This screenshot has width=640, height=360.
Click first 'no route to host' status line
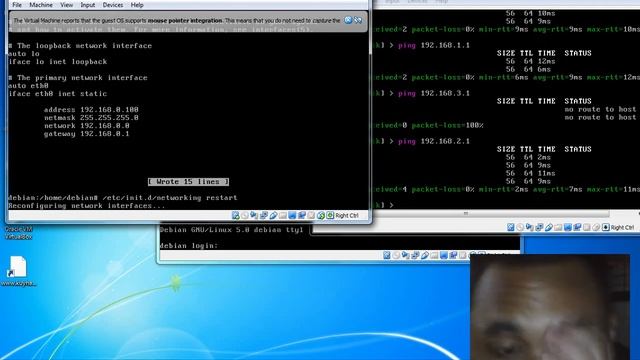pyautogui.click(x=600, y=109)
